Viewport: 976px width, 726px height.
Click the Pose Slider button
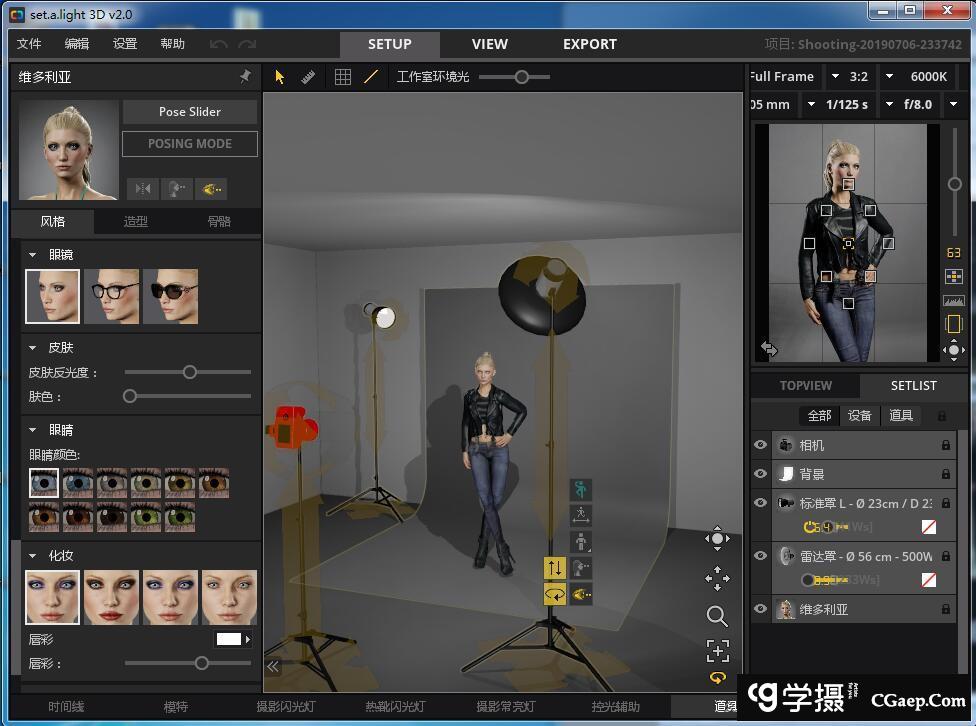(189, 112)
